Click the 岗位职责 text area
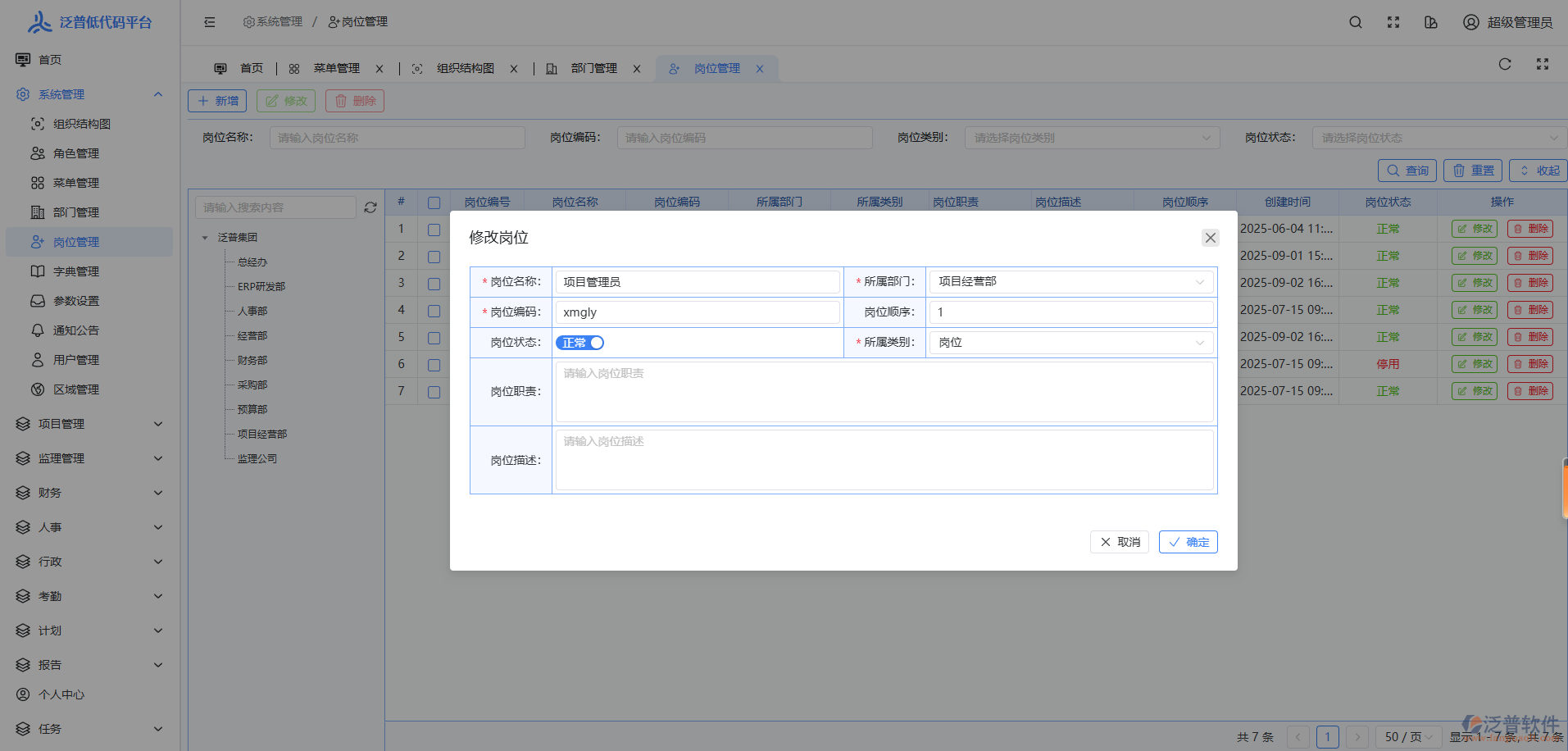Image resolution: width=1568 pixels, height=751 pixels. click(x=884, y=392)
